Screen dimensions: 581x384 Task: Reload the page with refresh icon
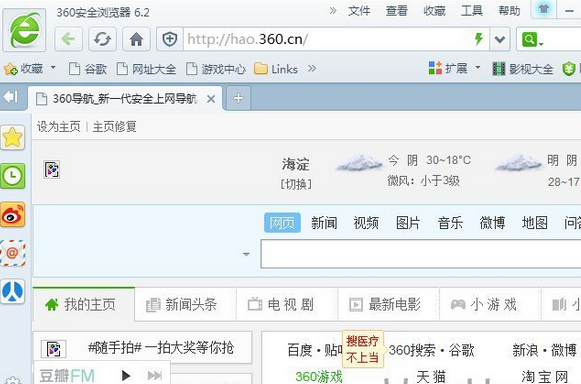coord(103,39)
